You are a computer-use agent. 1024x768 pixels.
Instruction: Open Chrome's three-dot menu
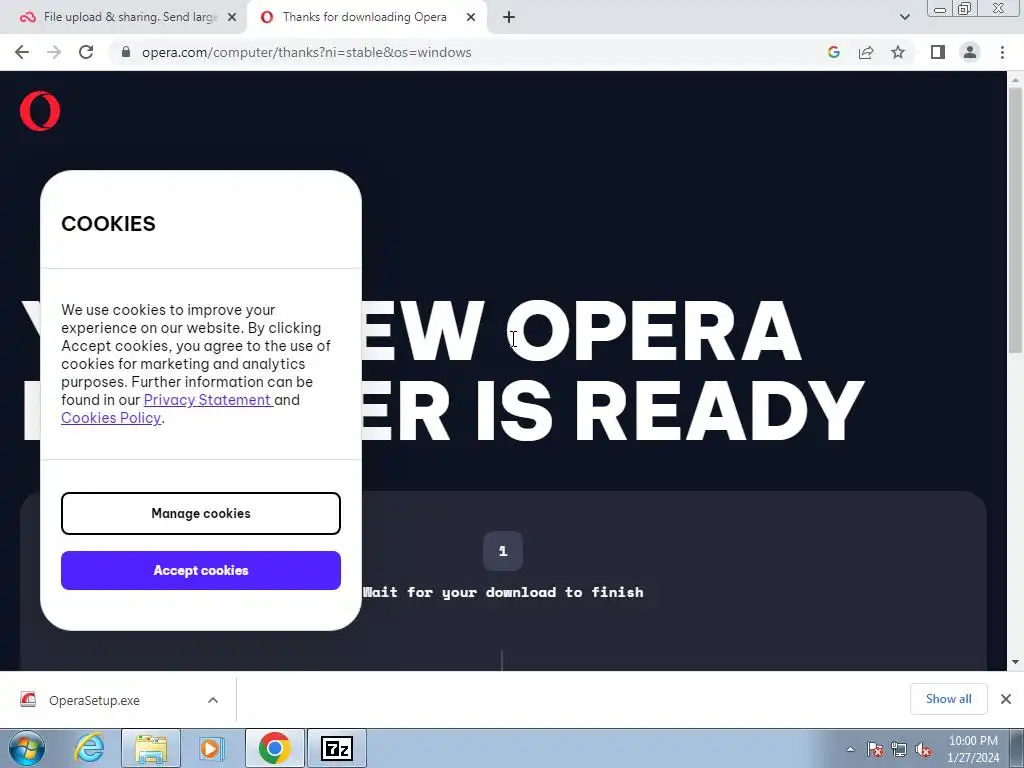click(x=1002, y=52)
